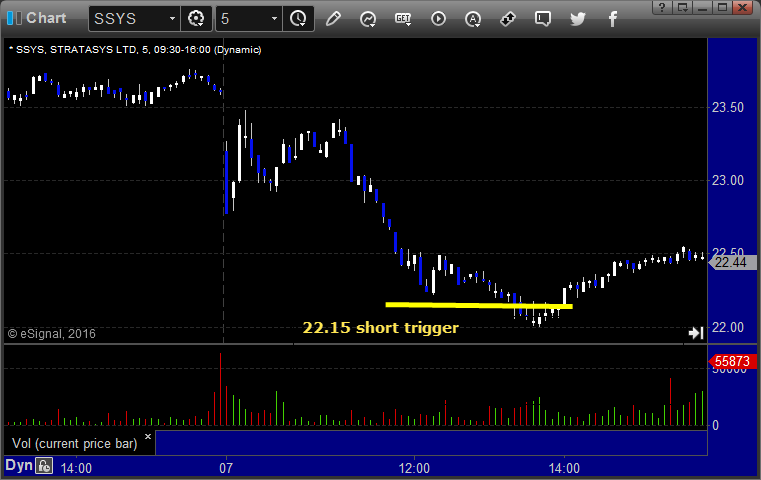The image size is (761, 480).
Task: Click the 0 volume axis label
Action: (715, 426)
